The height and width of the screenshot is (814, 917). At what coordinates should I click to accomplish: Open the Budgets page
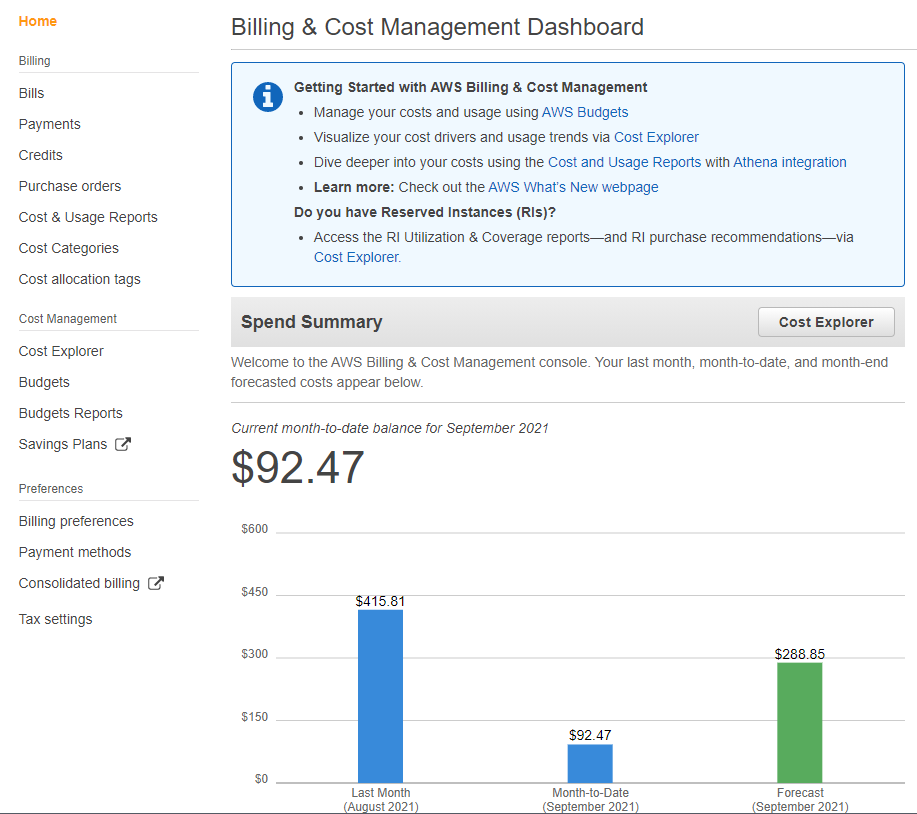click(43, 381)
